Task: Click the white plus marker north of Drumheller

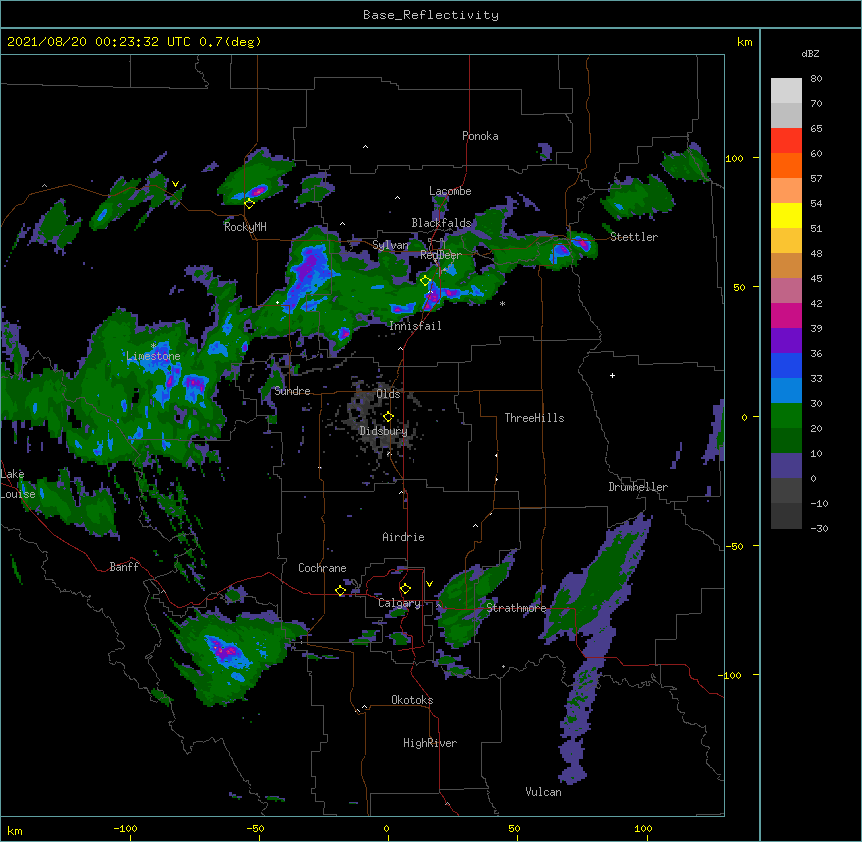Action: coord(612,375)
